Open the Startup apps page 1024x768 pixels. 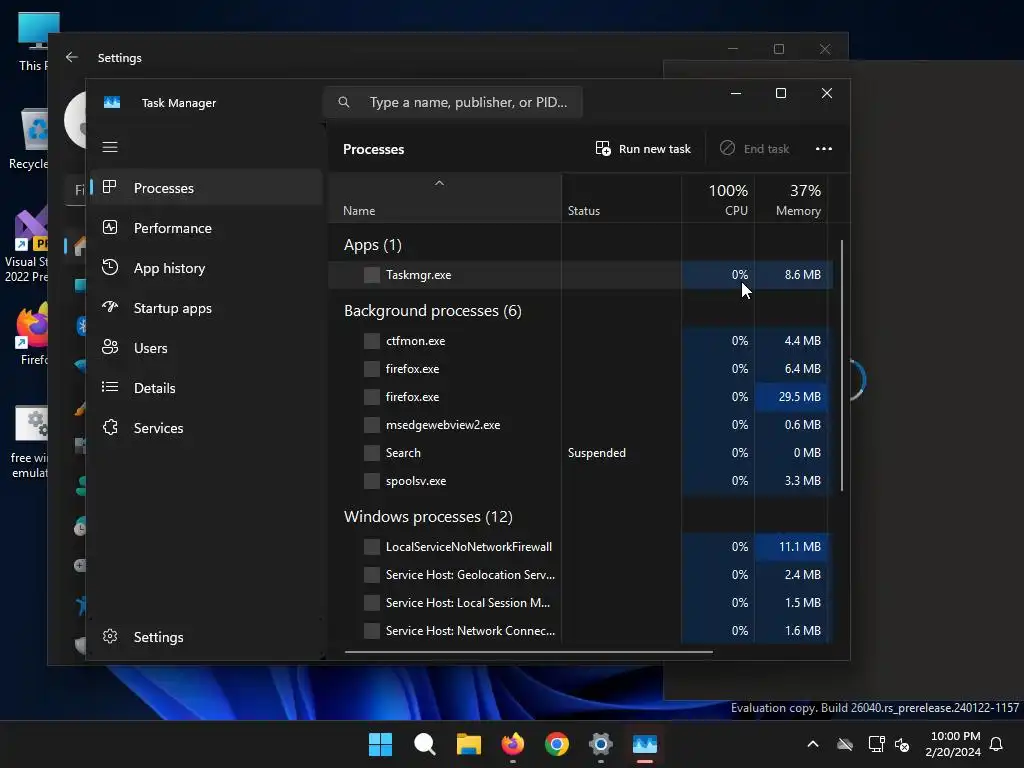click(x=206, y=308)
